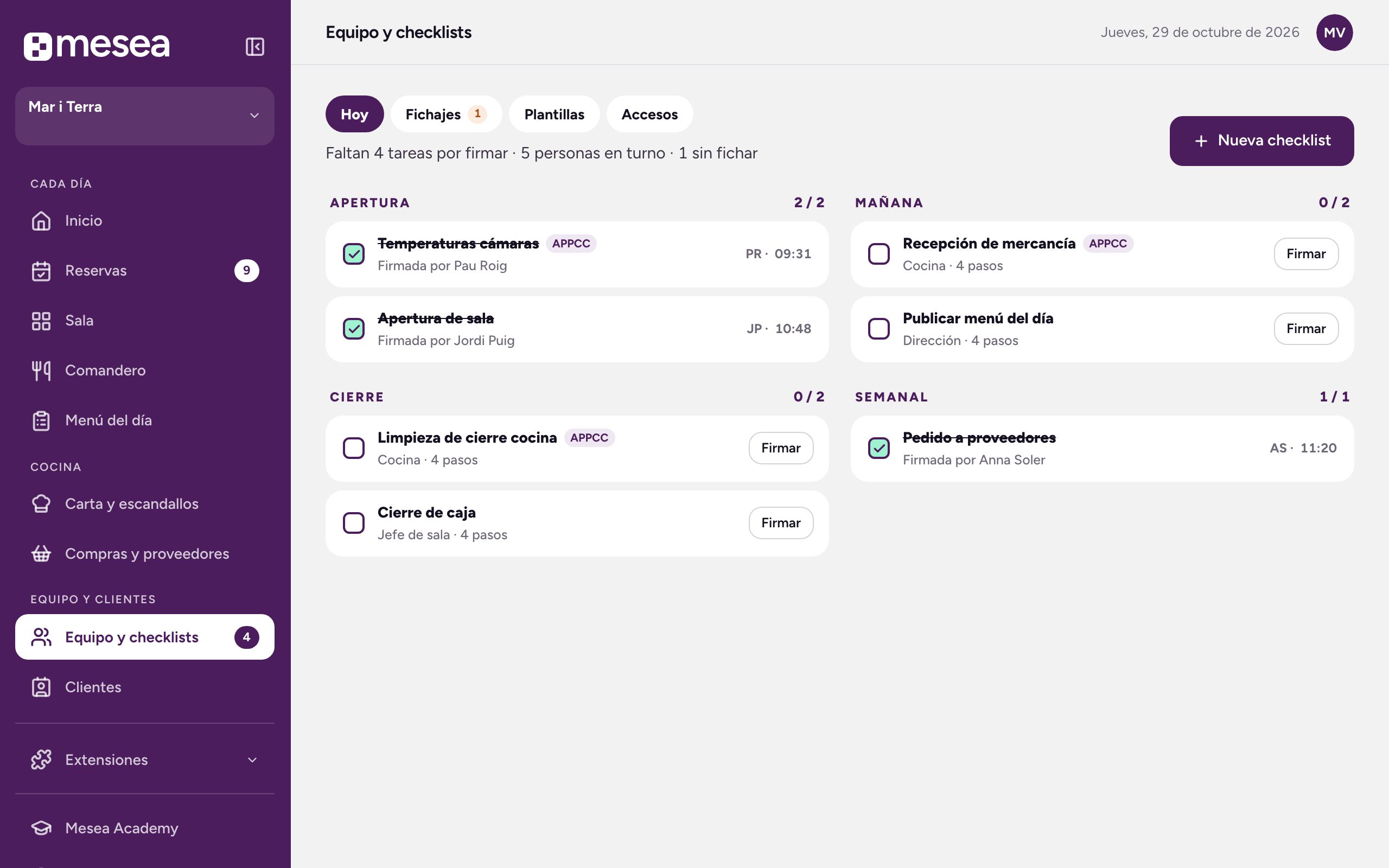Open Carta y escandallos chef hat icon

pyautogui.click(x=41, y=503)
